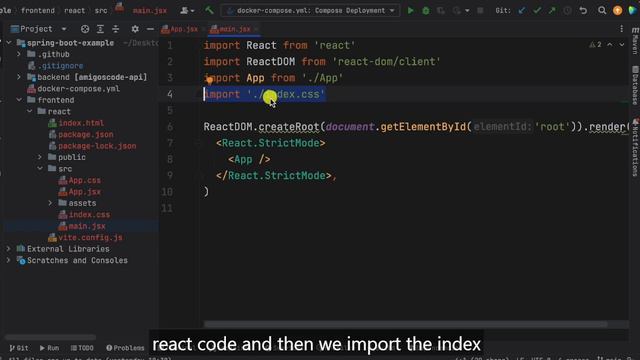Open the Database side panel

(635, 86)
